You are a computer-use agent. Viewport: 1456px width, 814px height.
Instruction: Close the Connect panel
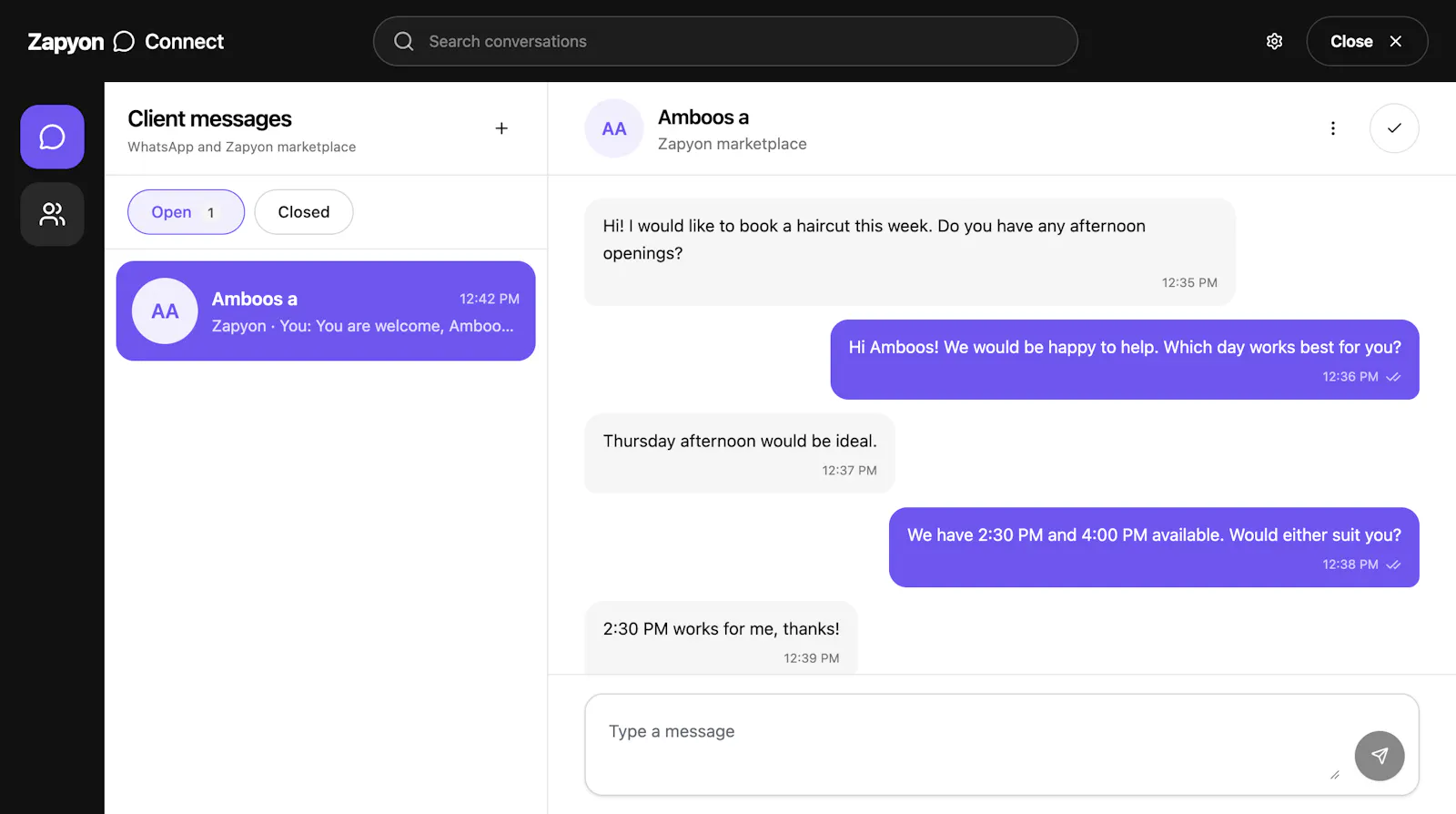click(x=1367, y=41)
